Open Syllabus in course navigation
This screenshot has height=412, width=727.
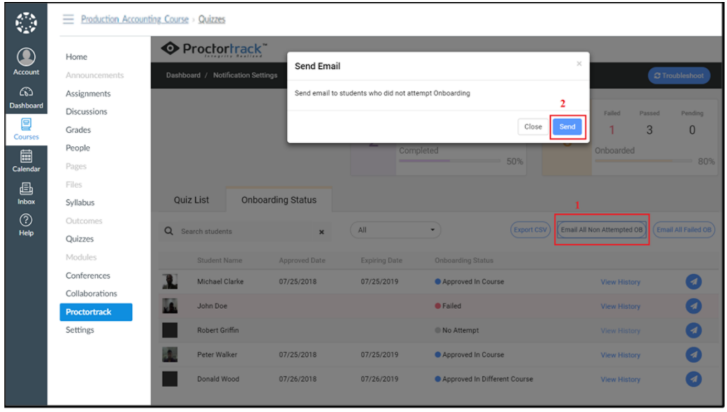[80, 203]
